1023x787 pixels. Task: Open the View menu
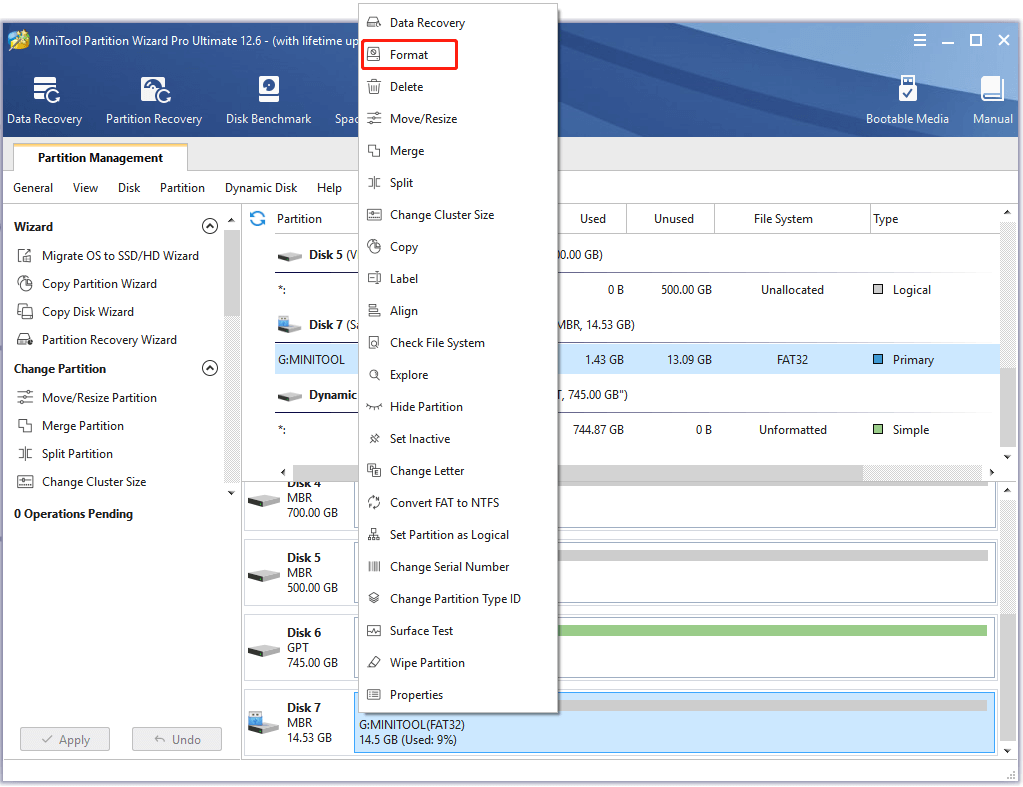(x=85, y=188)
